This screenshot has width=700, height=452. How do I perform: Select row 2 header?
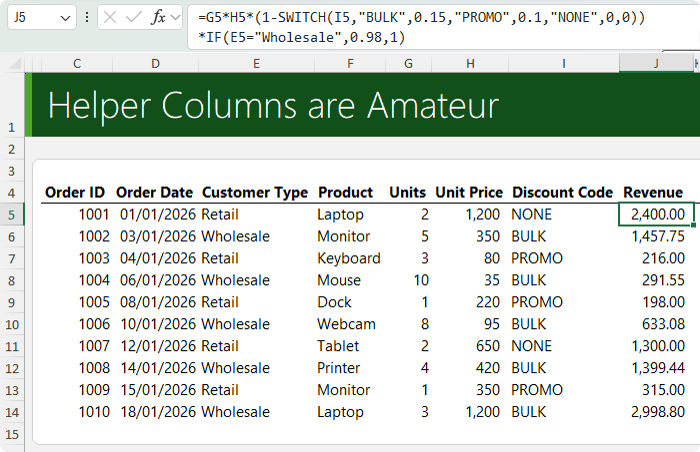point(12,149)
